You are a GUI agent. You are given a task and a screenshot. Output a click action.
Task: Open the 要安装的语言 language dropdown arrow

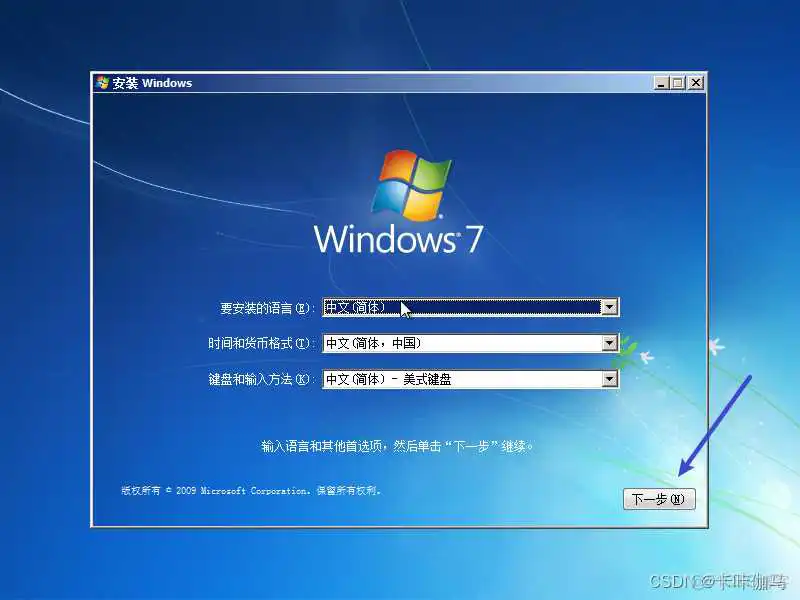coord(610,307)
